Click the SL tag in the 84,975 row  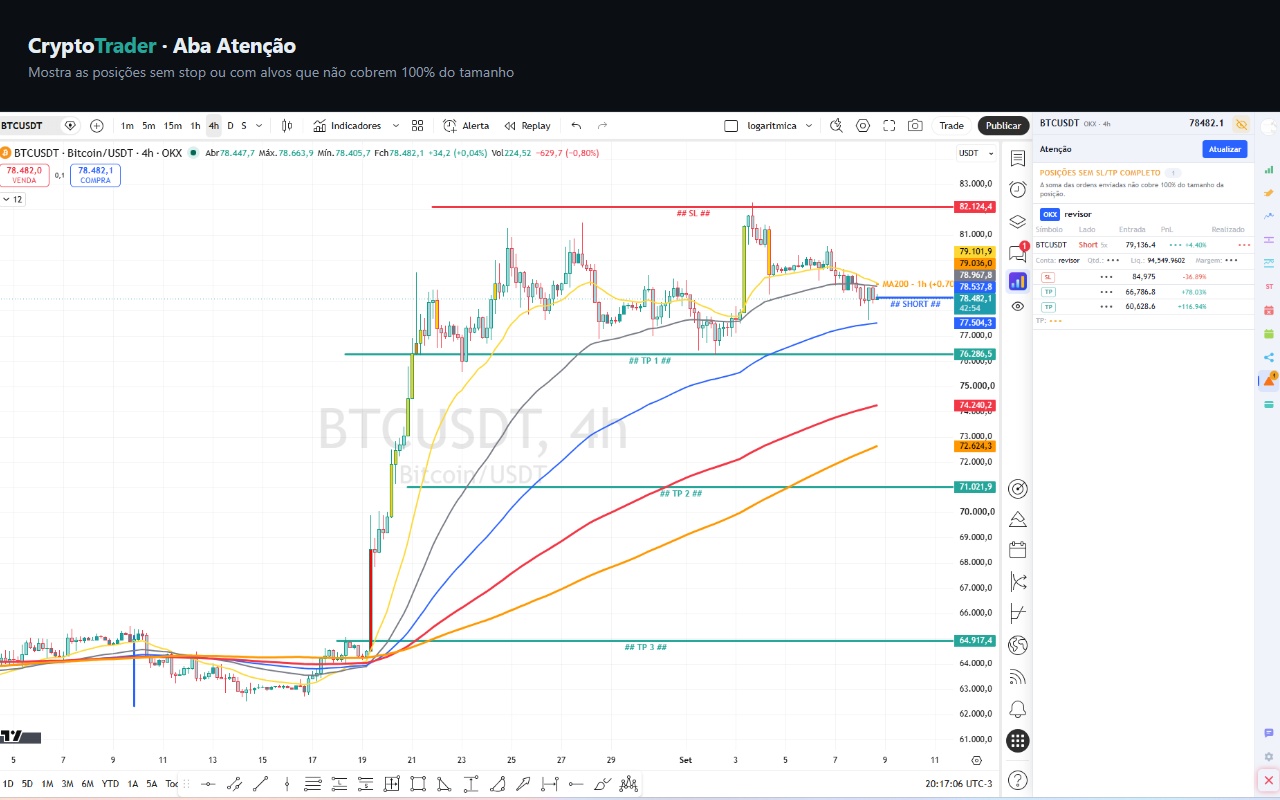click(1048, 277)
